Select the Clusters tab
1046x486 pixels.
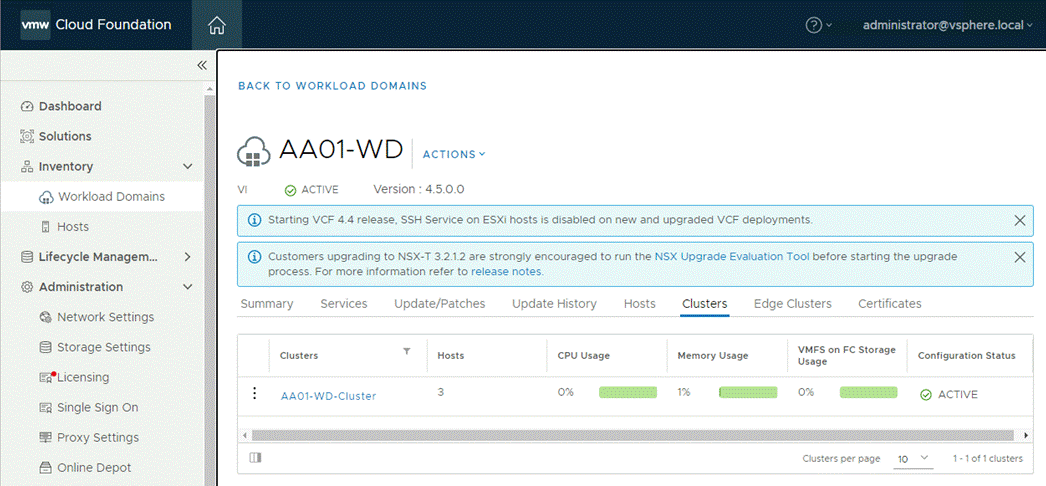tap(704, 303)
